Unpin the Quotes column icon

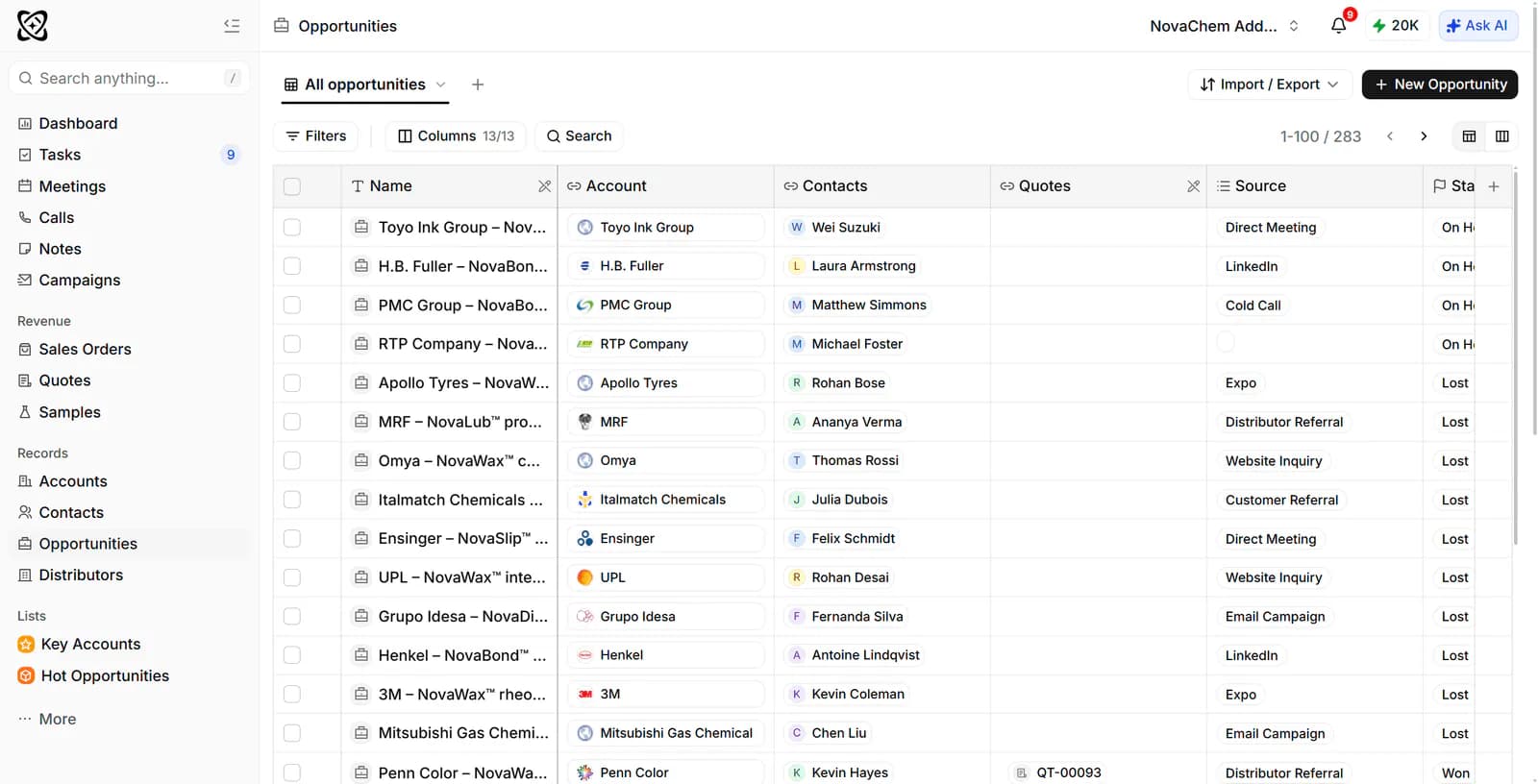1194,186
